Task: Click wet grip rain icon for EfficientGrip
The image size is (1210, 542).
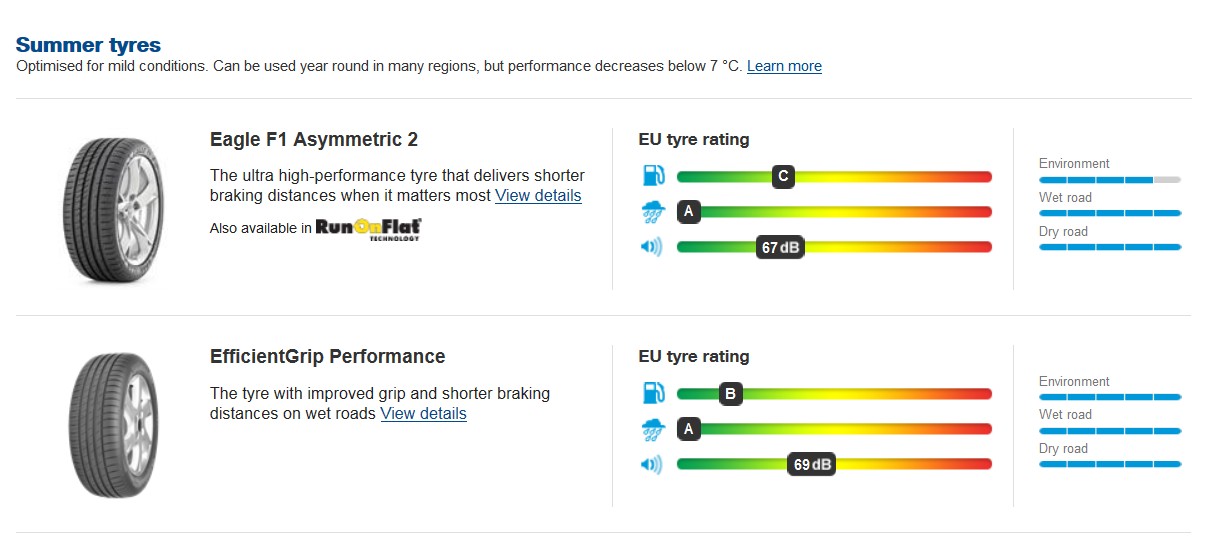Action: pos(652,429)
